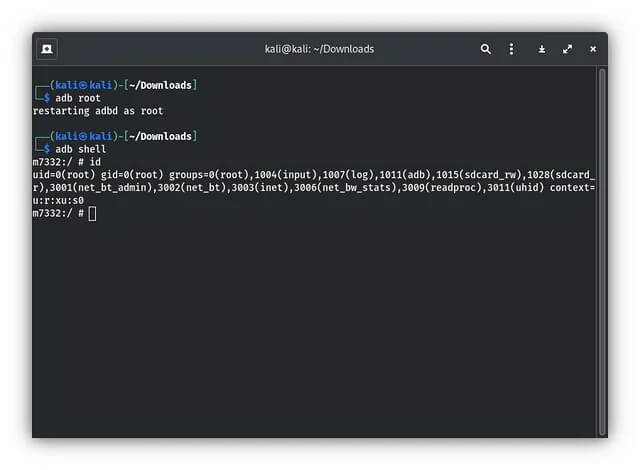Maximize the terminal window
640x470 pixels.
(567, 48)
